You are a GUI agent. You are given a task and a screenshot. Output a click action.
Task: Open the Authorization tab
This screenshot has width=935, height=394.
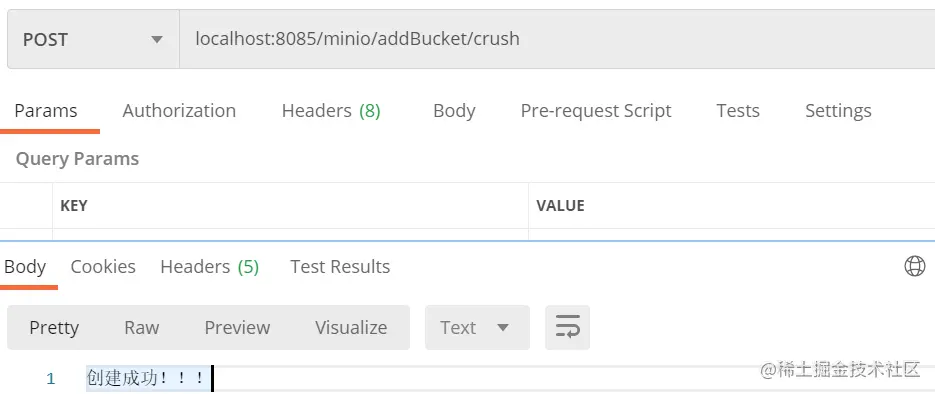click(x=179, y=111)
